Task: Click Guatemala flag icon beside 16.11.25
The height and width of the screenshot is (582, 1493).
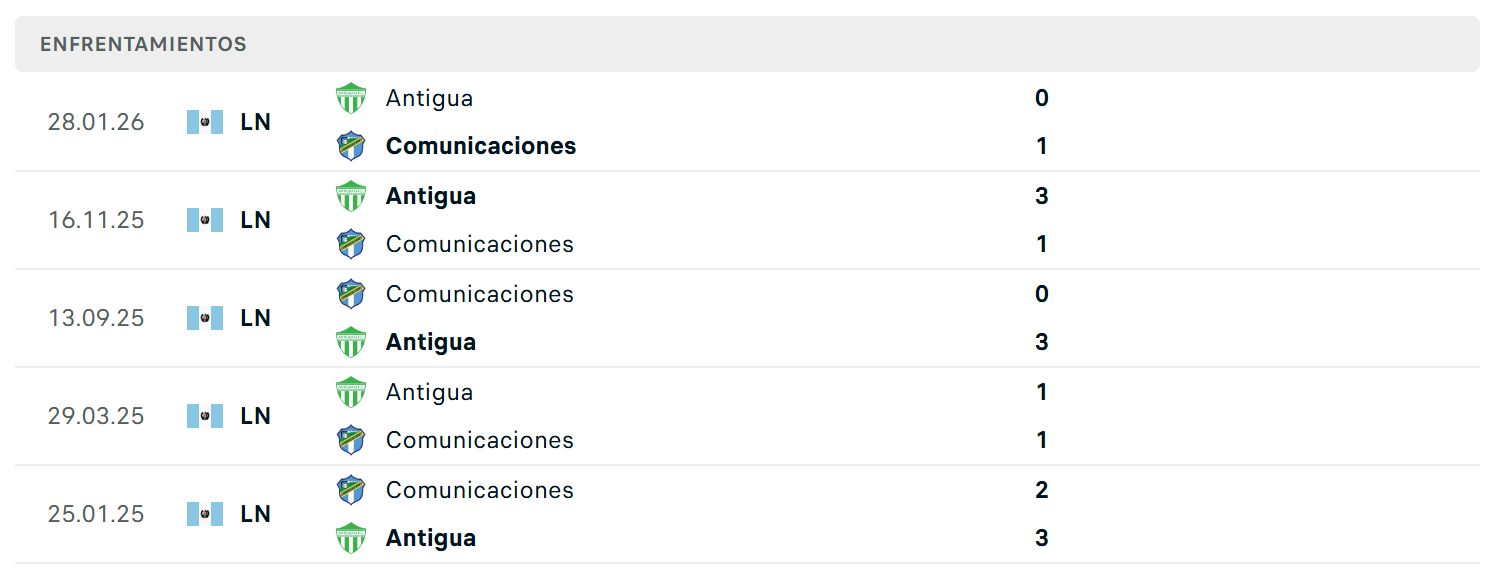Action: coord(205,220)
